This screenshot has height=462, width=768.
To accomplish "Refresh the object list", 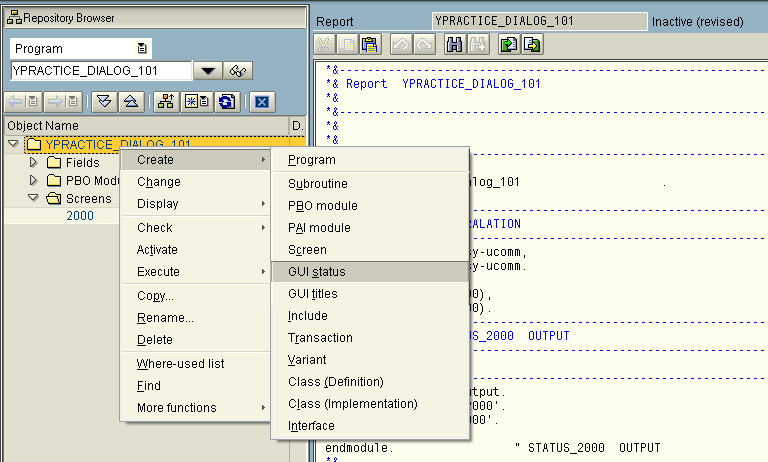I will pyautogui.click(x=227, y=101).
